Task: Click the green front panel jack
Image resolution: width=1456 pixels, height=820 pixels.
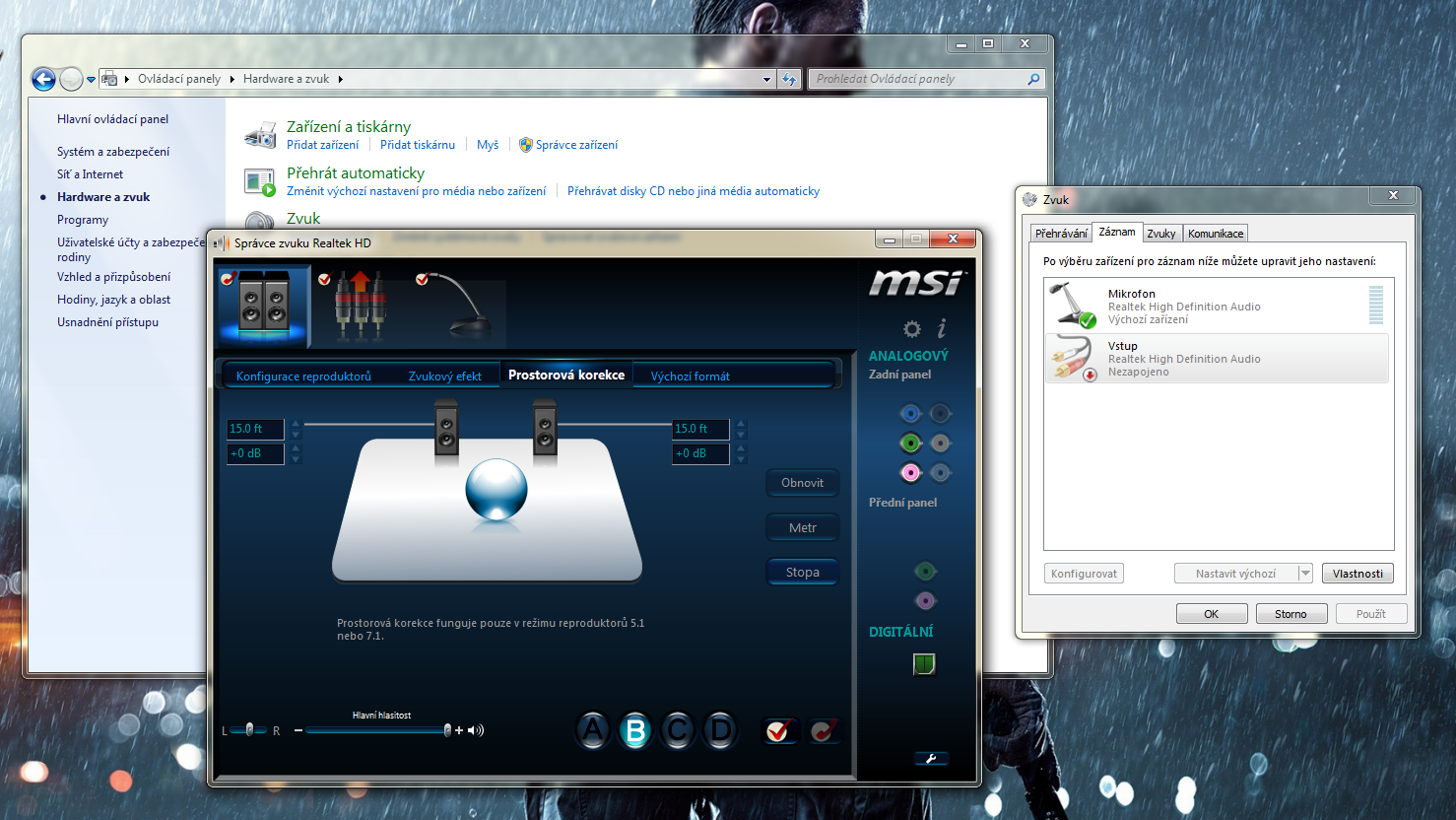Action: (x=925, y=571)
